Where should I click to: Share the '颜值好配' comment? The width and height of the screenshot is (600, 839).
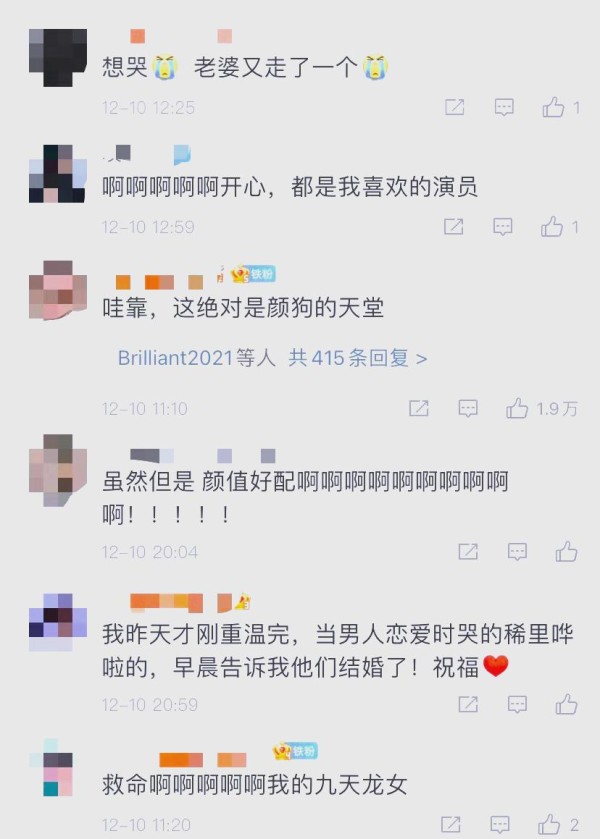(468, 552)
